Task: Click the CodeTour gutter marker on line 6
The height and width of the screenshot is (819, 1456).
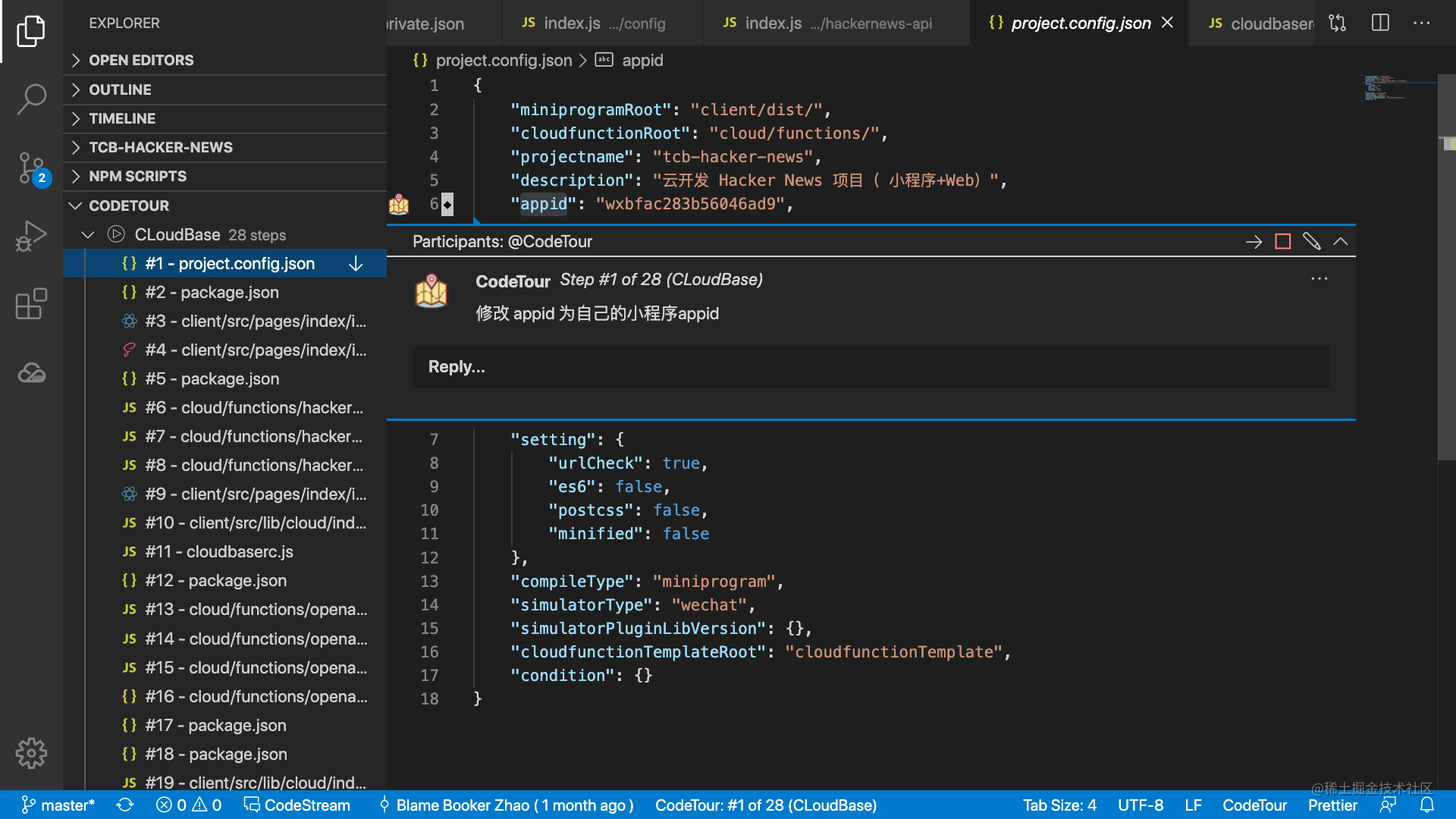Action: [399, 204]
